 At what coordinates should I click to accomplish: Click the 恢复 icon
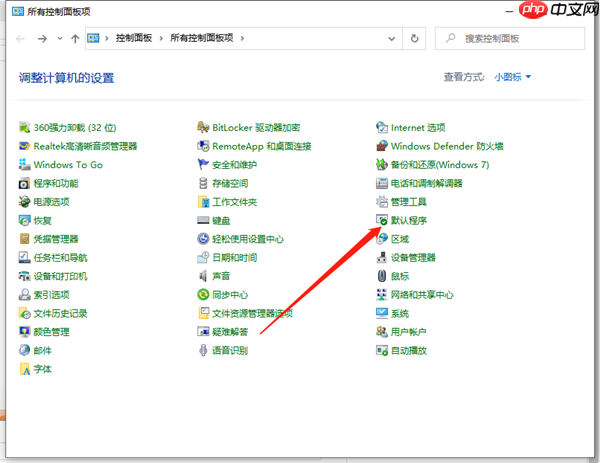24,220
